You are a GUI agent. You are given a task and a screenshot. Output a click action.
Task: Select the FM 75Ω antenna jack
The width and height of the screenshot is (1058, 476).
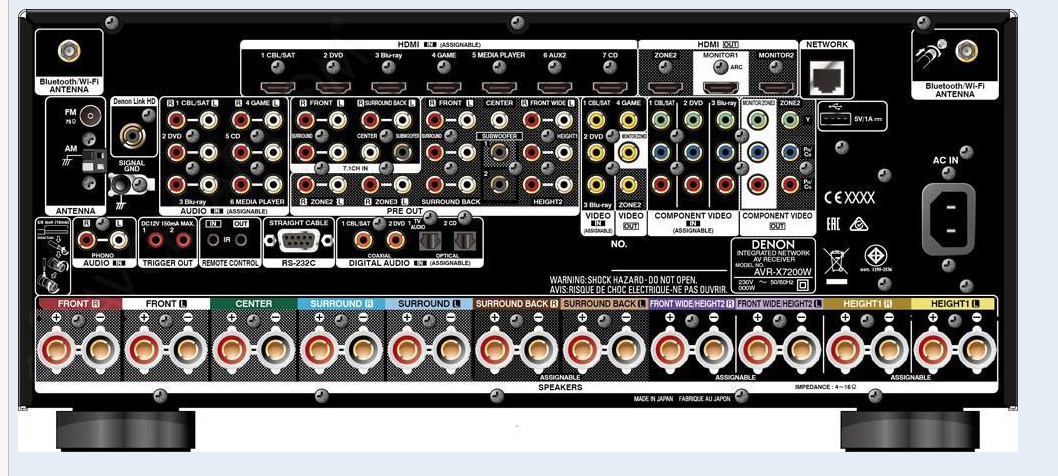[x=90, y=117]
